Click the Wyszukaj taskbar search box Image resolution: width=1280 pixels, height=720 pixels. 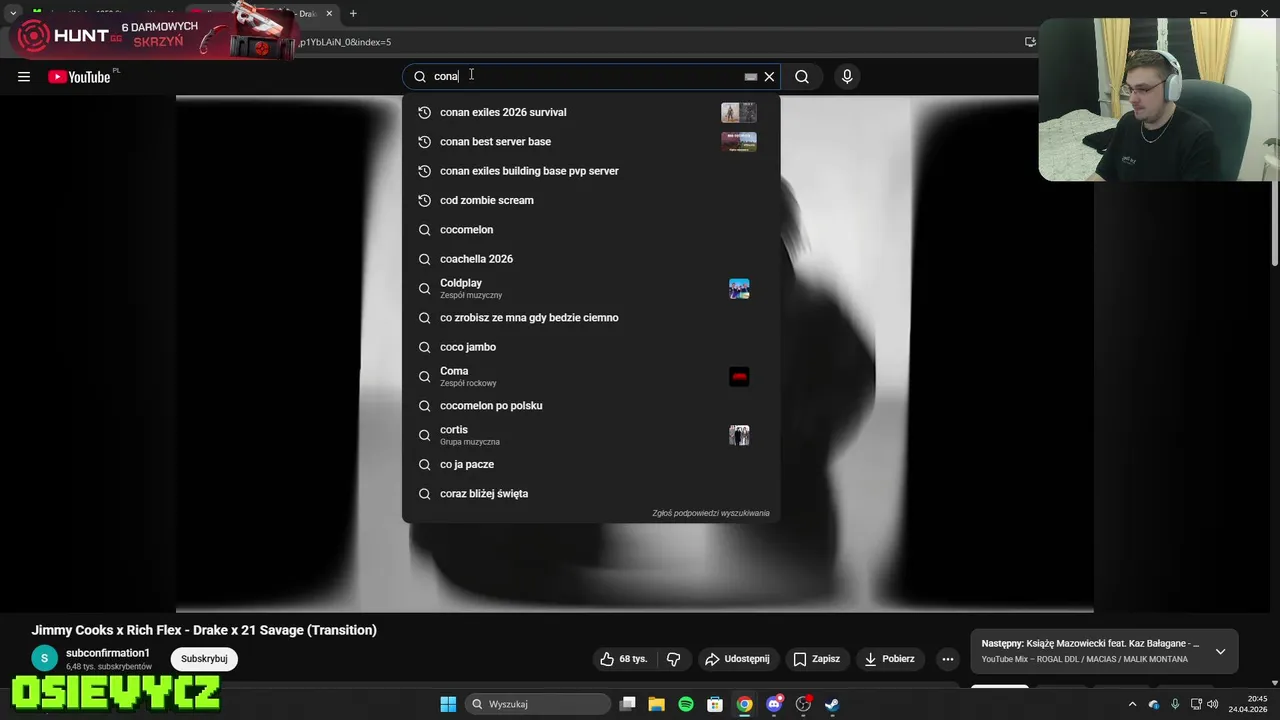pyautogui.click(x=539, y=704)
